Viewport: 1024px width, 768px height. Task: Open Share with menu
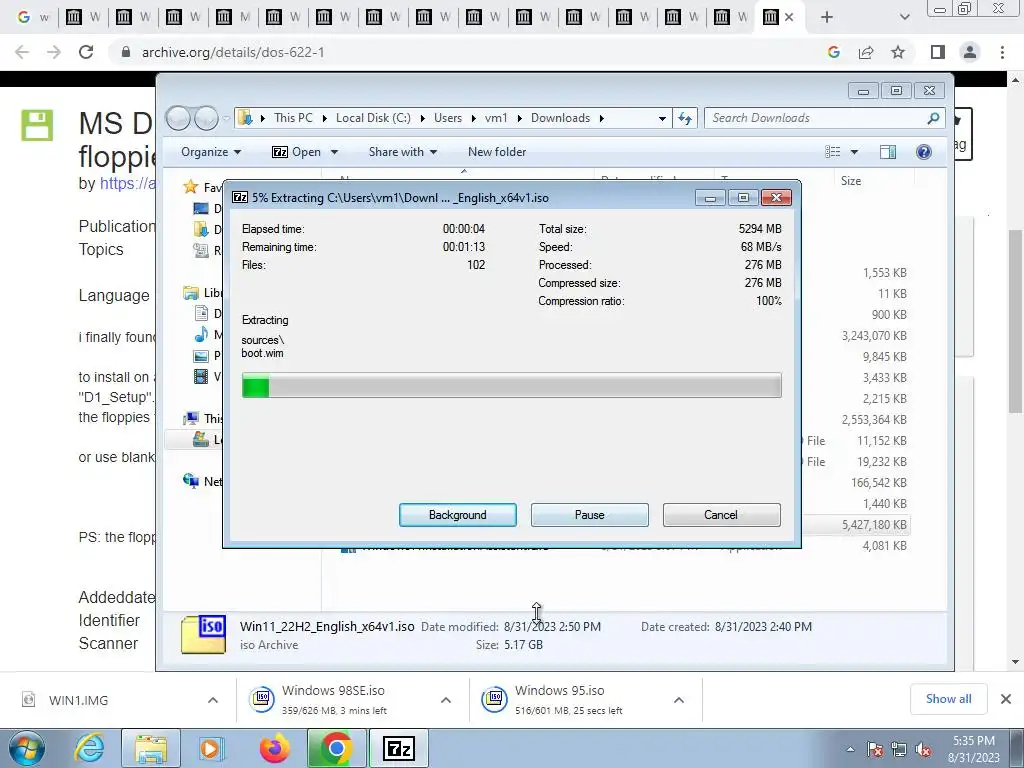[x=402, y=152]
